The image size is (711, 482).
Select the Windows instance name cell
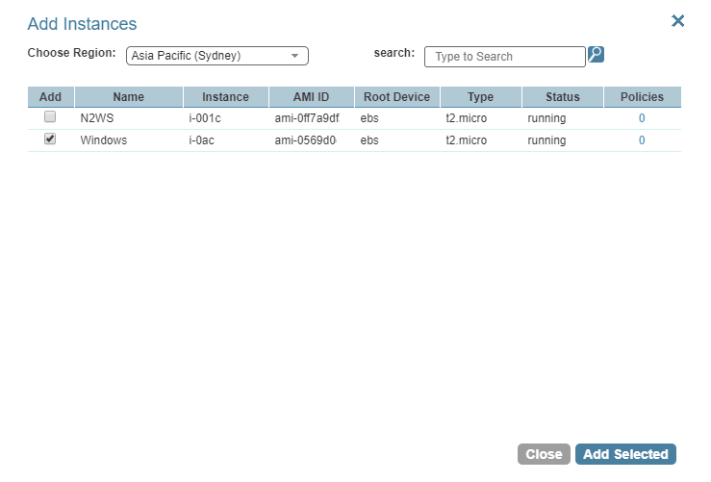point(103,141)
